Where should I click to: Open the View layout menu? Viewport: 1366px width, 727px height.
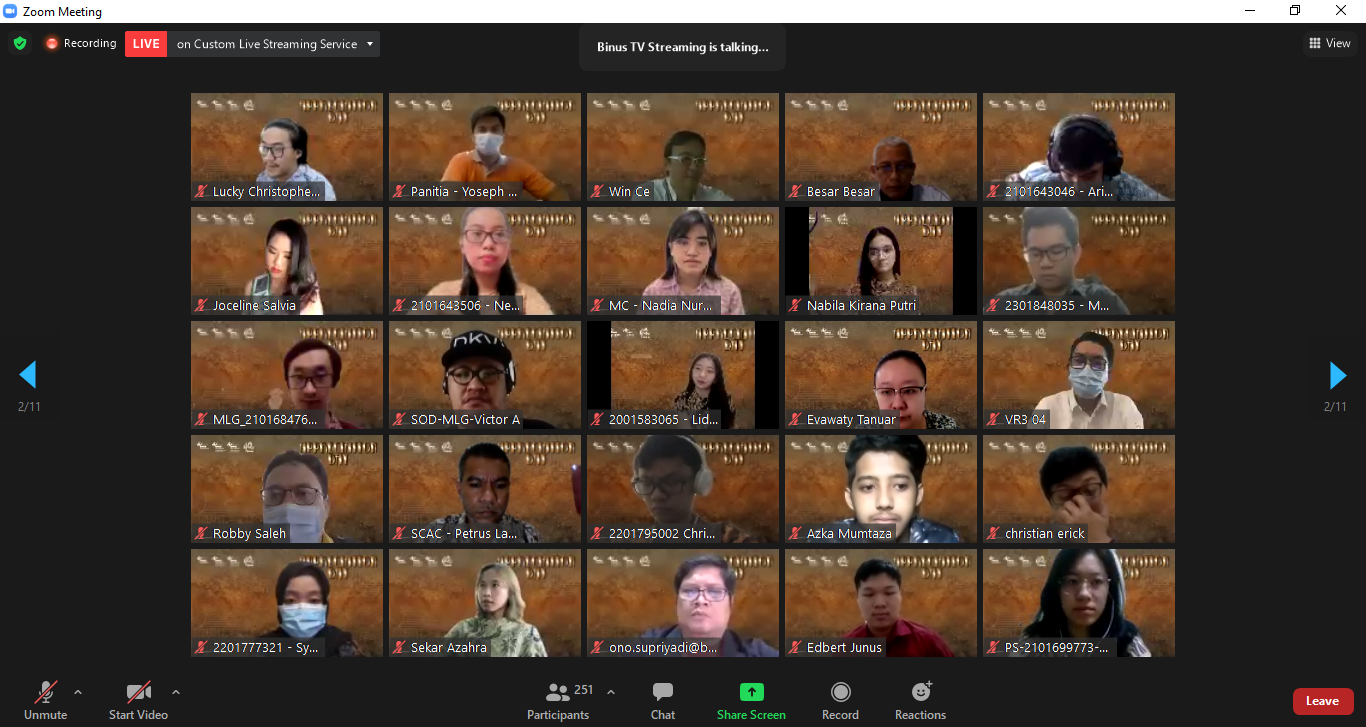click(x=1330, y=43)
